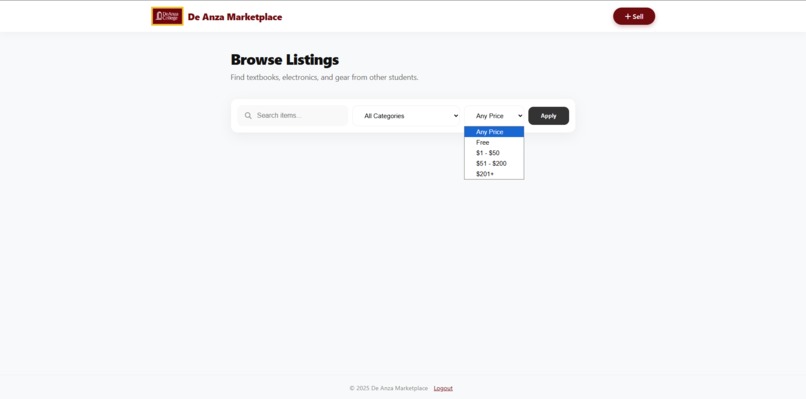The image size is (806, 399).
Task: Click the Find textbooks, electronics subtitle text
Action: point(324,78)
